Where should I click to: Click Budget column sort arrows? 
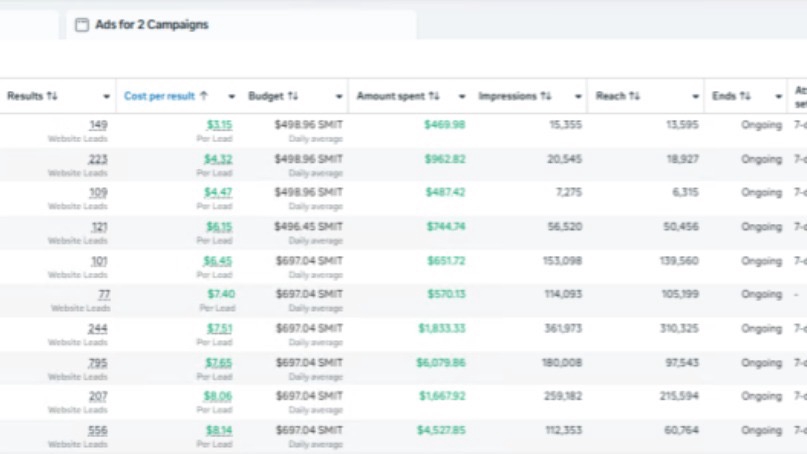coord(293,97)
